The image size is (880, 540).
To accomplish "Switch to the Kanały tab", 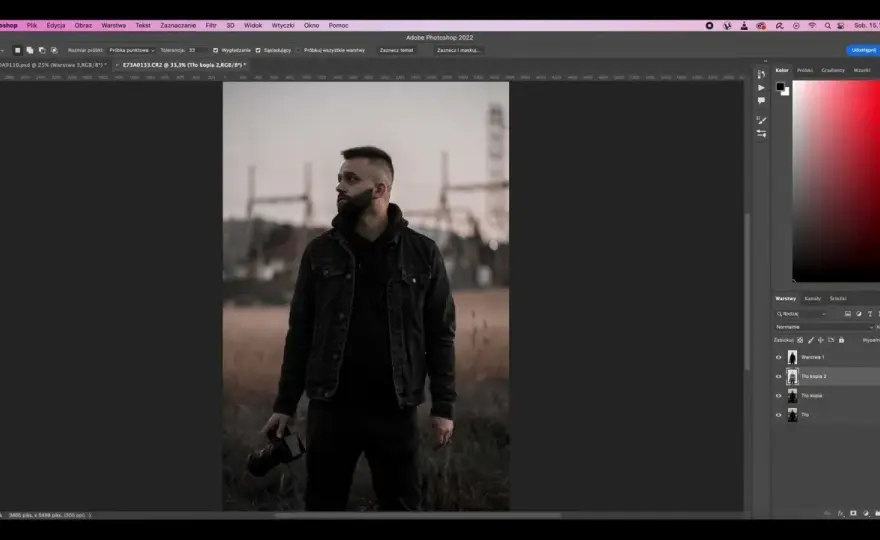I will click(x=812, y=299).
